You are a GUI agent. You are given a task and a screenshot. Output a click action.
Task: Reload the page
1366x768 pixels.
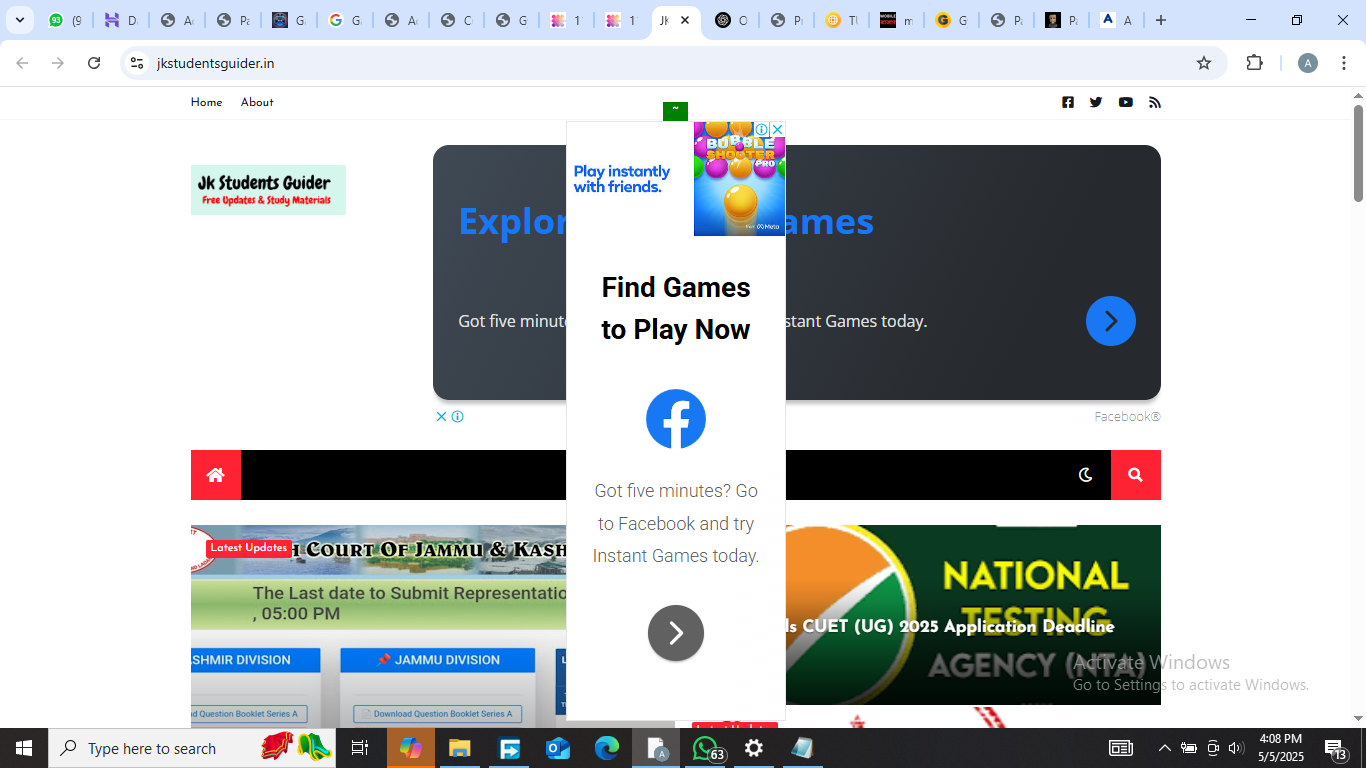pyautogui.click(x=94, y=63)
